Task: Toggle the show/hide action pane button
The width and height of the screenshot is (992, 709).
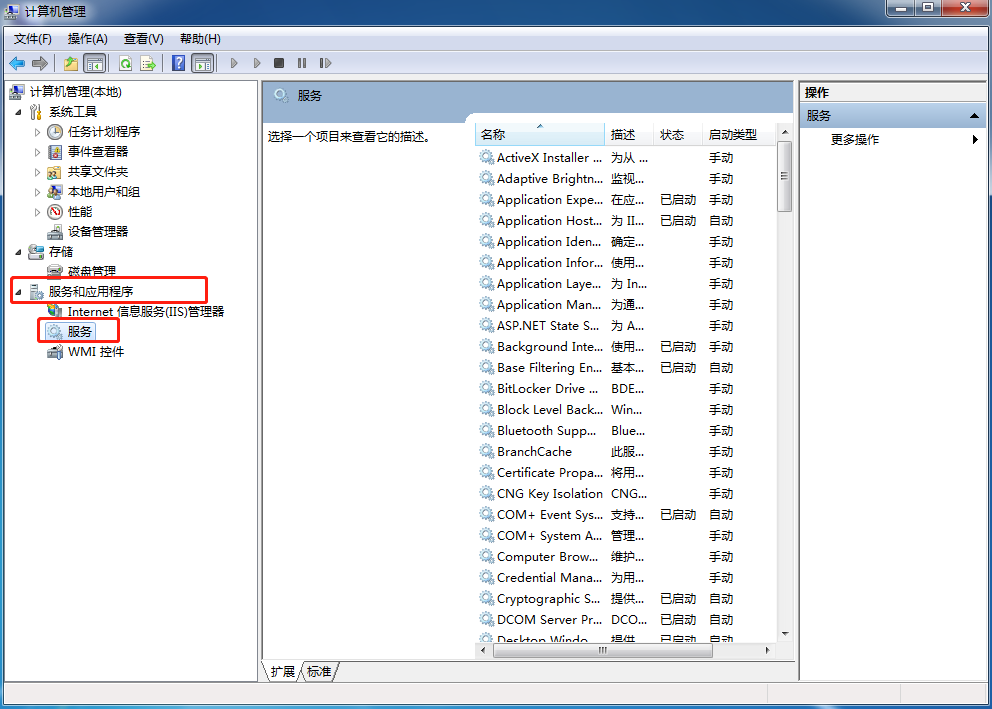Action: [x=203, y=63]
